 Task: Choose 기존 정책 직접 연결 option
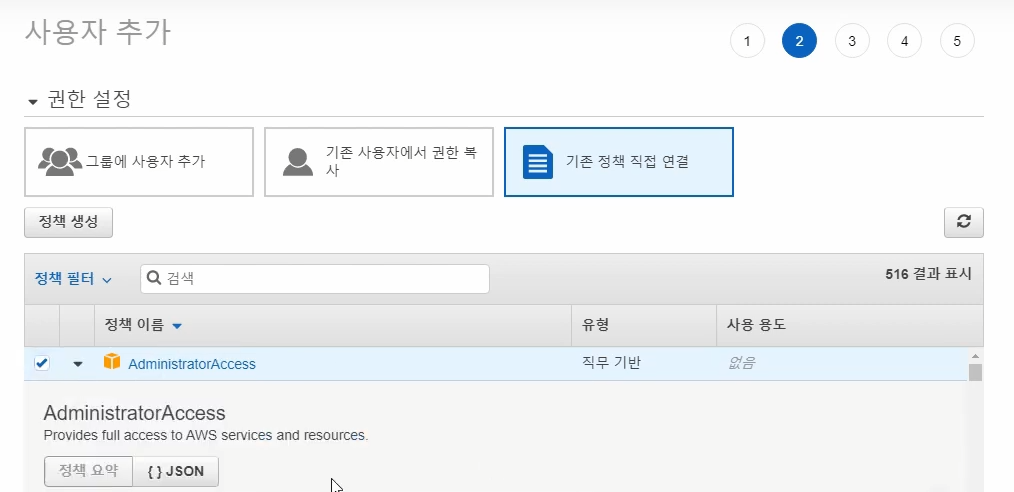(618, 162)
